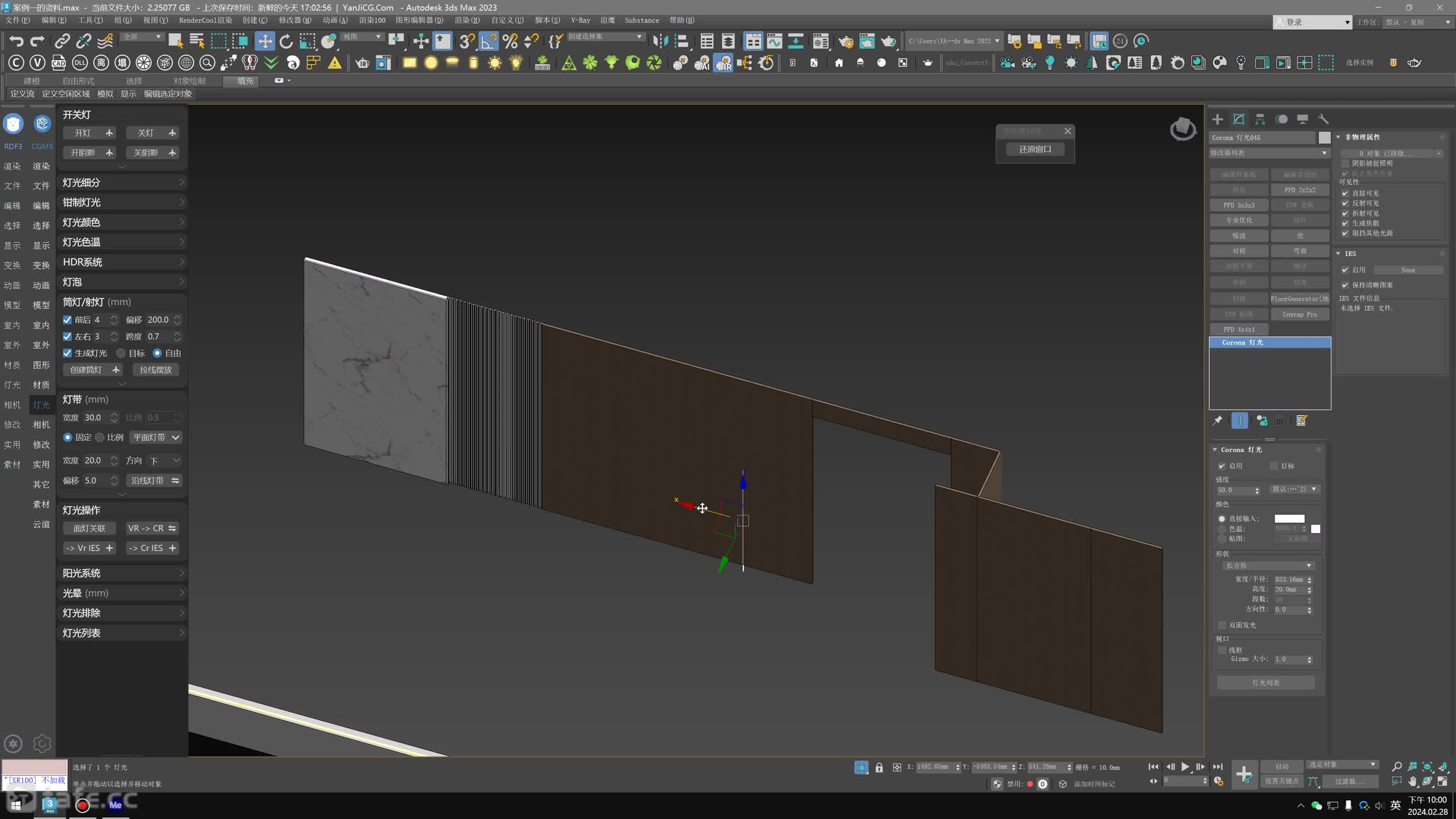Viewport: 1456px width, 819px height.
Task: Open the Render Setup teapot icon
Action: click(846, 41)
